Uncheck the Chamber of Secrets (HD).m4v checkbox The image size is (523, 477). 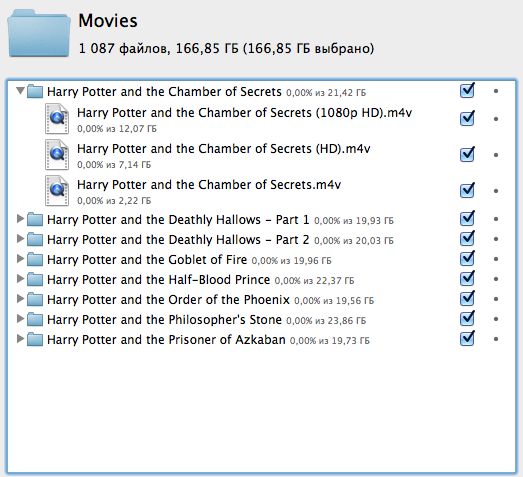click(467, 154)
